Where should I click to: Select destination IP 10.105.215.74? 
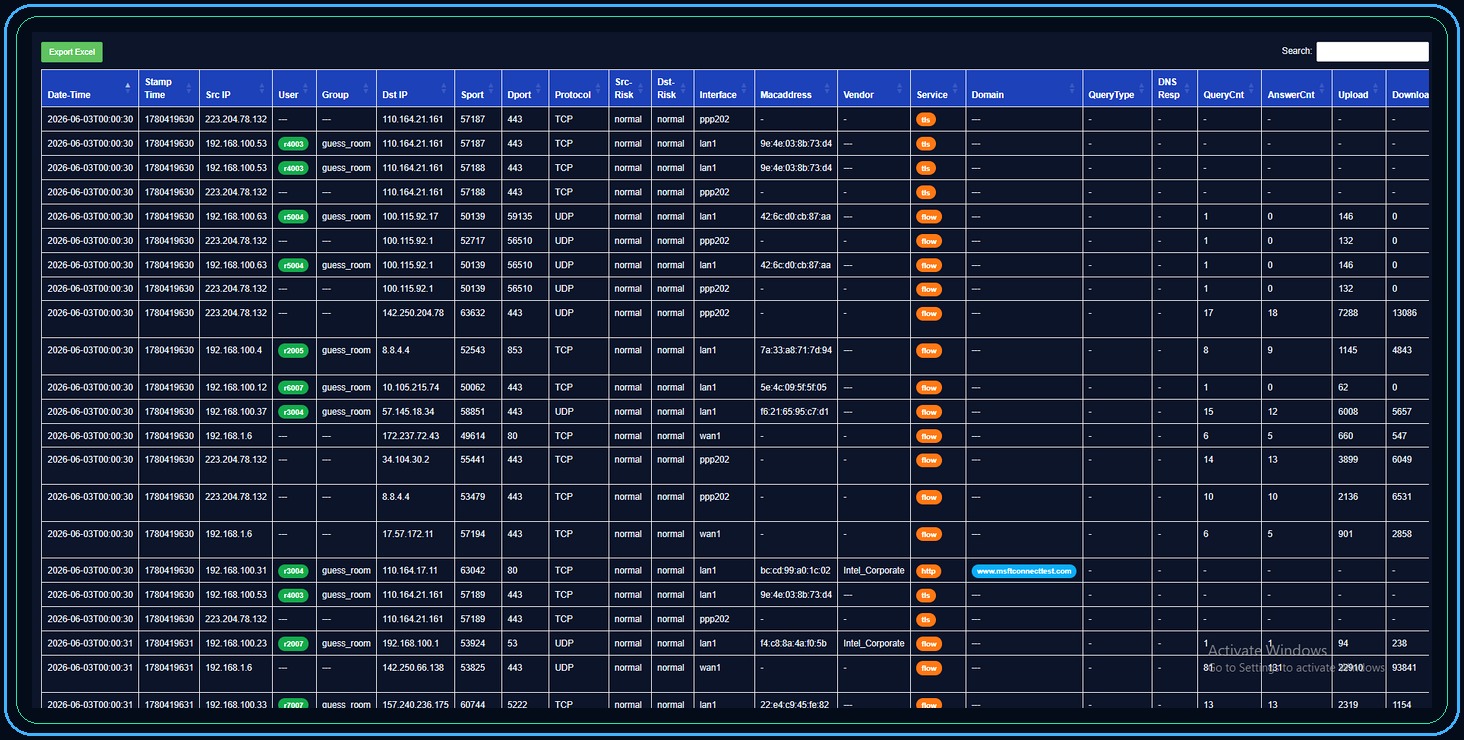411,387
